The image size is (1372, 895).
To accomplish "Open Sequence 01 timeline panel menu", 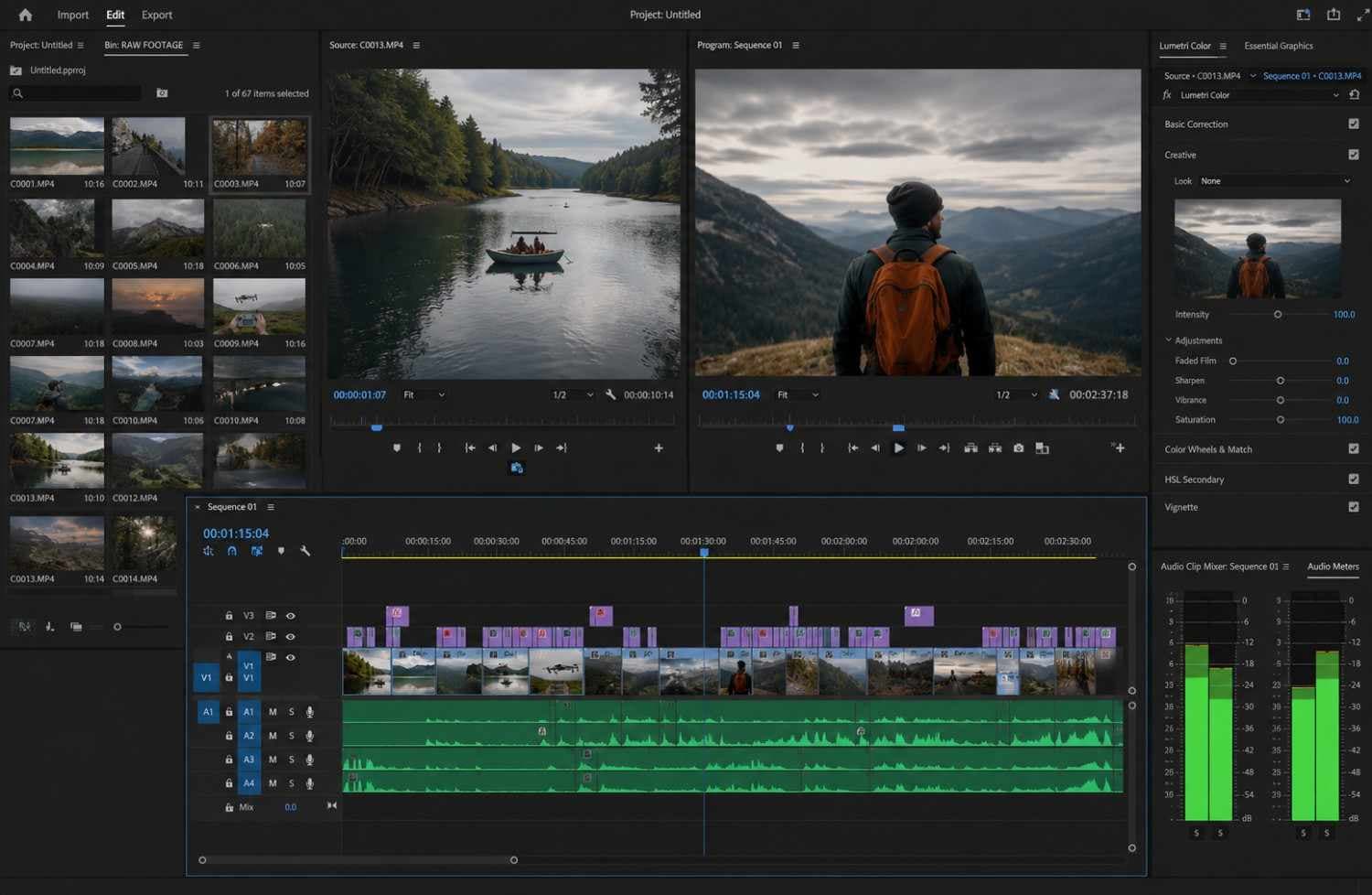I will pos(271,507).
